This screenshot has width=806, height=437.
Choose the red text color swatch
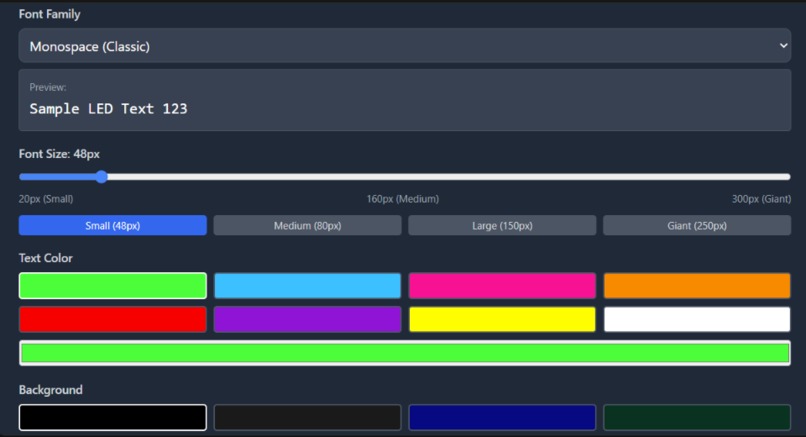tap(113, 319)
